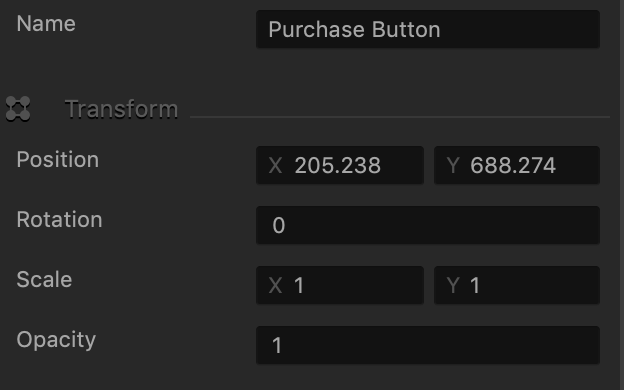624x390 pixels.
Task: Click the X label inside Scale field
Action: click(x=275, y=285)
